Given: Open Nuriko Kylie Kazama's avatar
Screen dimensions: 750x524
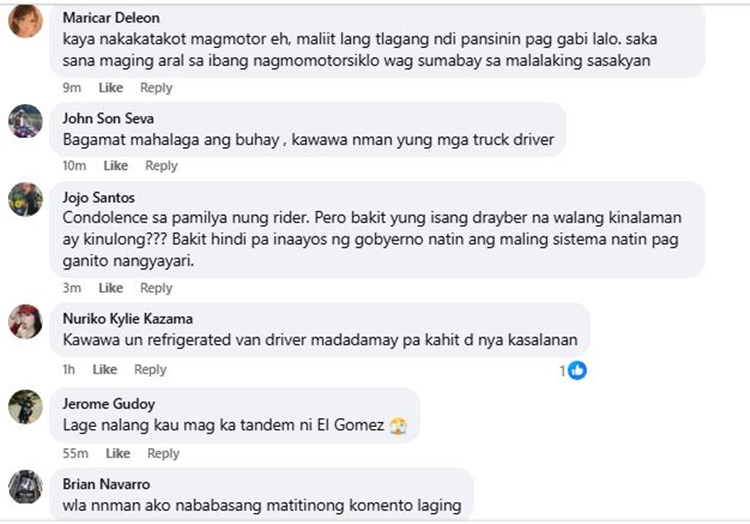Looking at the screenshot, I should tap(25, 321).
